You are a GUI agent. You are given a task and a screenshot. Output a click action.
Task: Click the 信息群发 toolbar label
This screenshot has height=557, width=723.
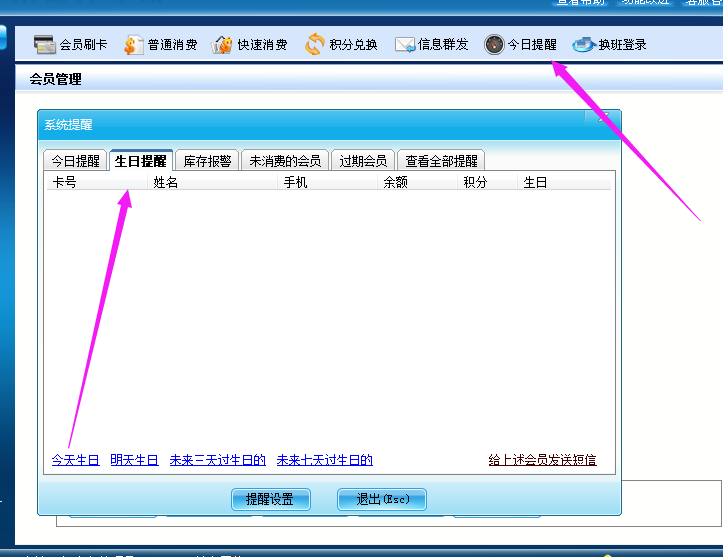pyautogui.click(x=443, y=45)
